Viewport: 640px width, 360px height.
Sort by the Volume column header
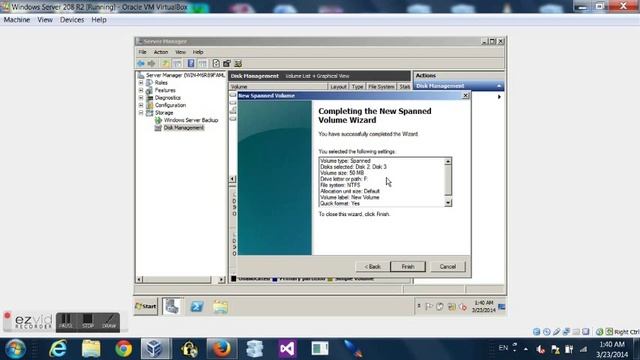pos(278,87)
